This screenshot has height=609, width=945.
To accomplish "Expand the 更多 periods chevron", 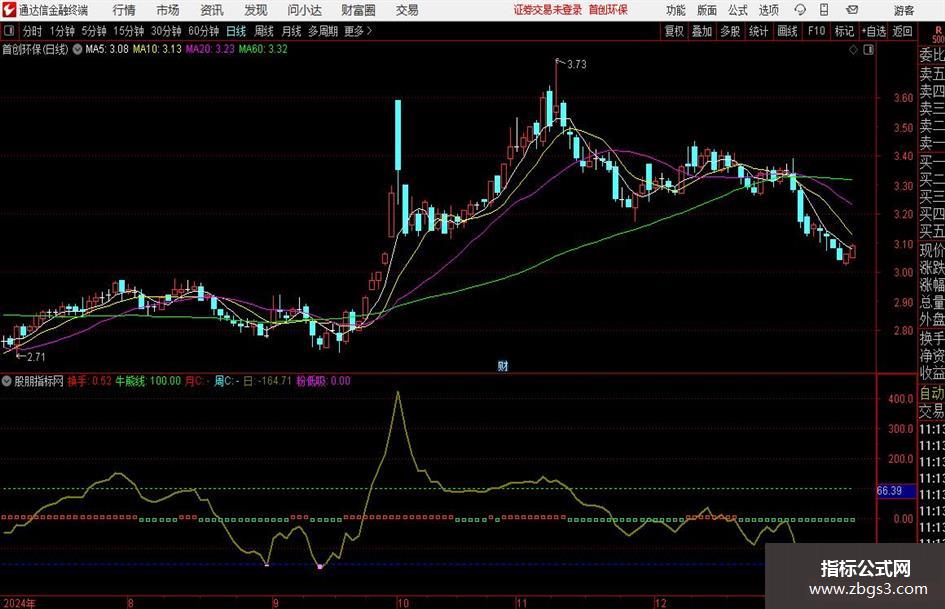I will pos(369,31).
